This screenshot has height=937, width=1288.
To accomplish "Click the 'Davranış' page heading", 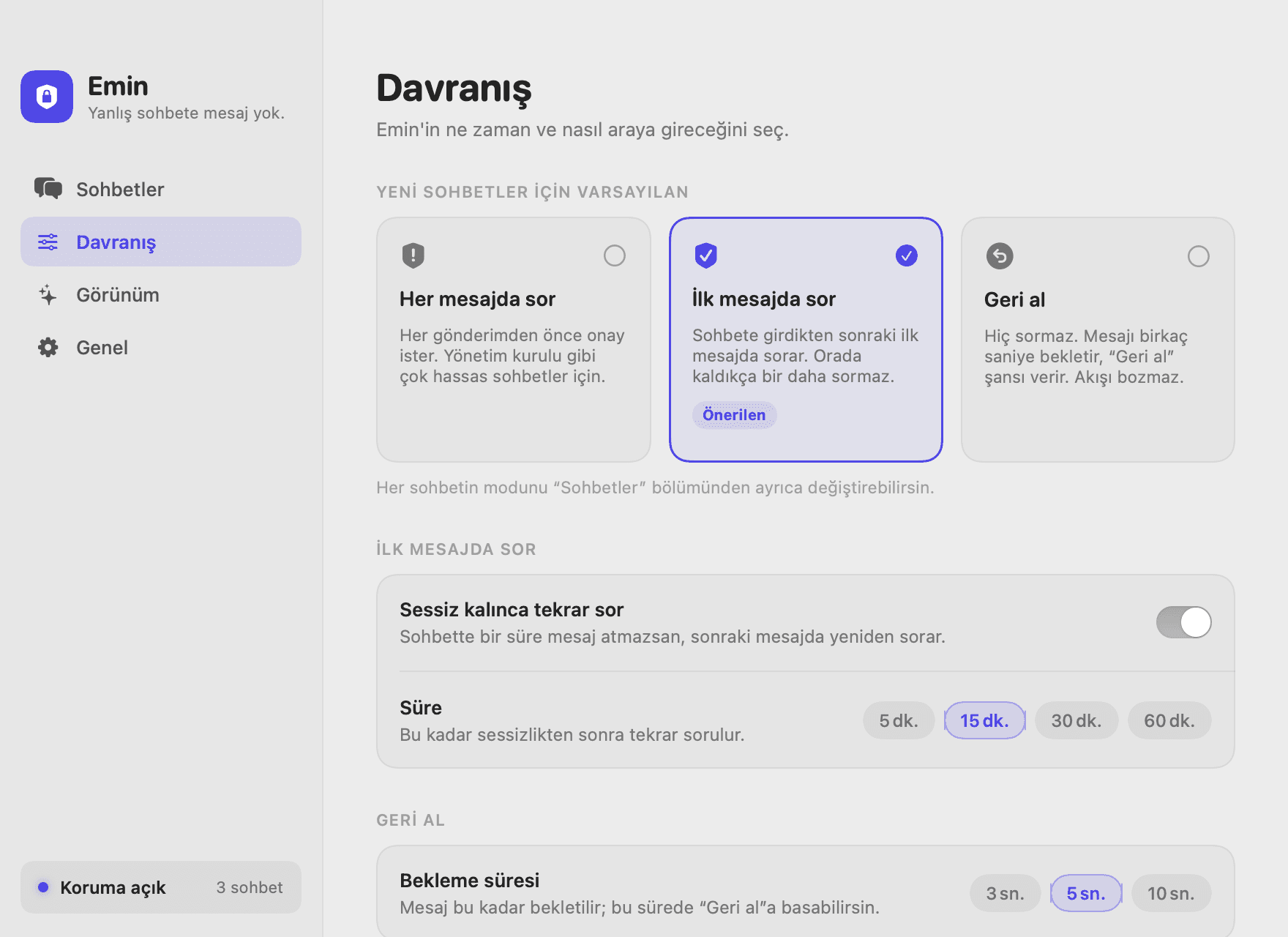I will coord(454,89).
